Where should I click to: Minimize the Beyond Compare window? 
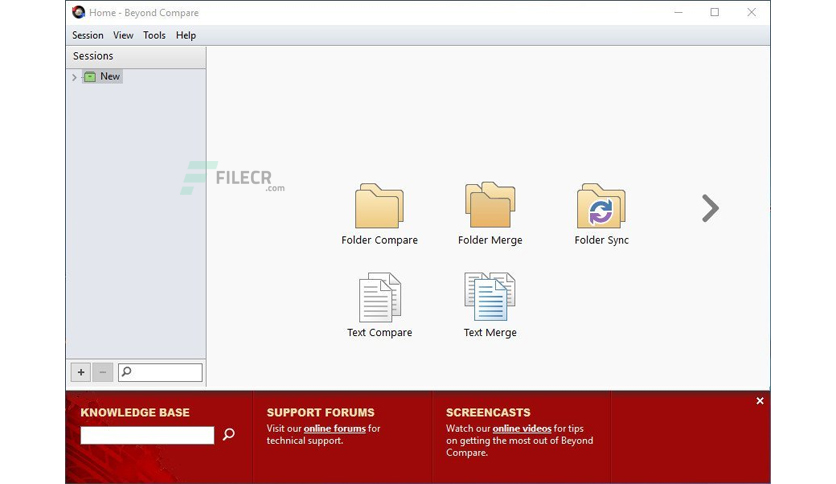pos(678,12)
